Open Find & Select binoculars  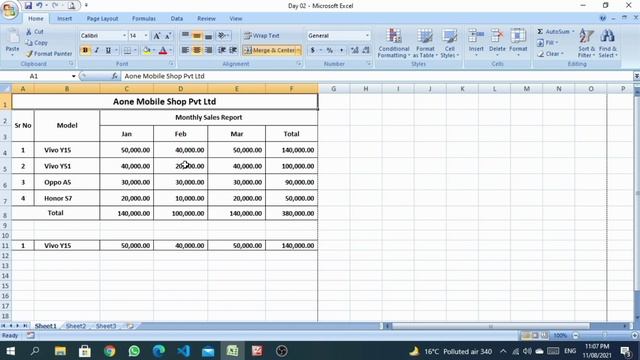pyautogui.click(x=608, y=43)
